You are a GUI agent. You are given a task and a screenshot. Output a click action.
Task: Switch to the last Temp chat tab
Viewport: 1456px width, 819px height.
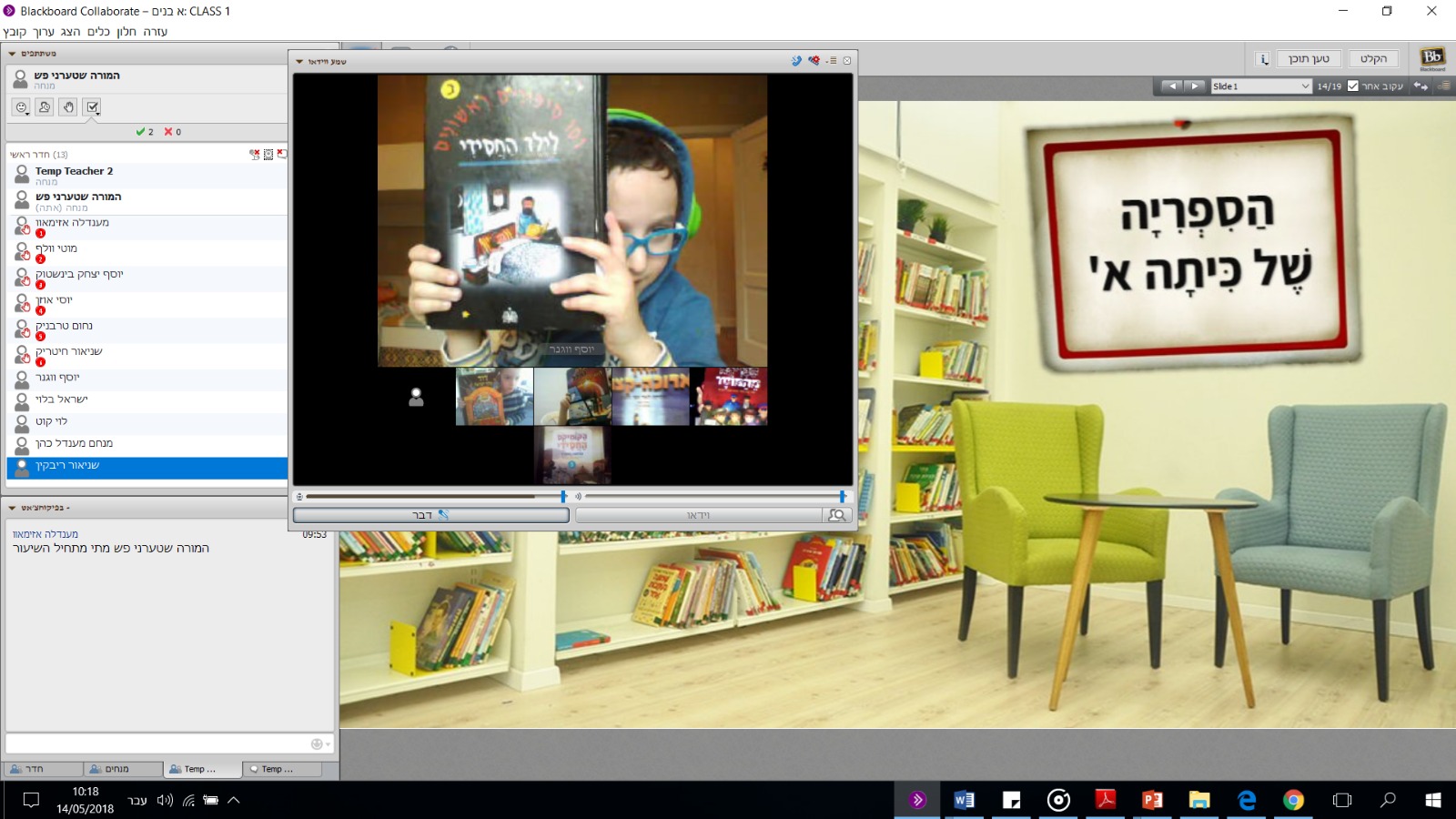(282, 769)
